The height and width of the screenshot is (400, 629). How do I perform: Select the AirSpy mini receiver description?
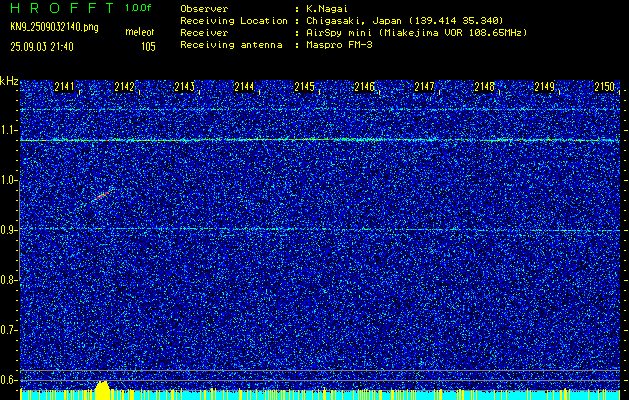click(x=417, y=33)
